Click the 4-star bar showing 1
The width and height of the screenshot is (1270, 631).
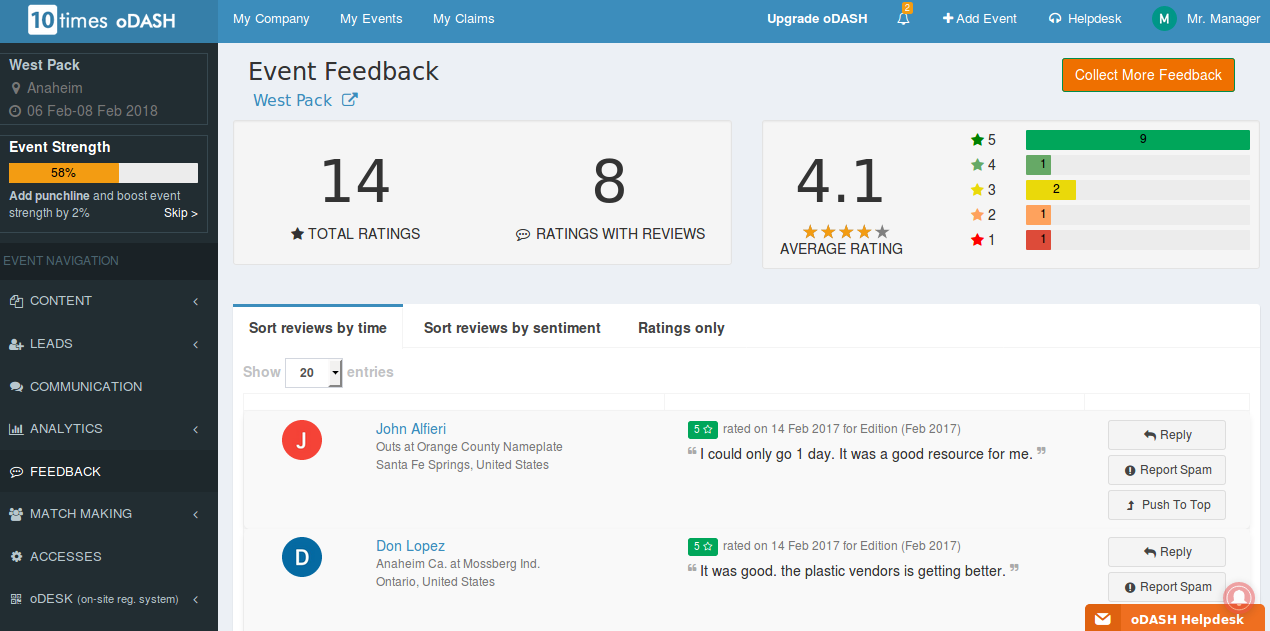click(1038, 165)
